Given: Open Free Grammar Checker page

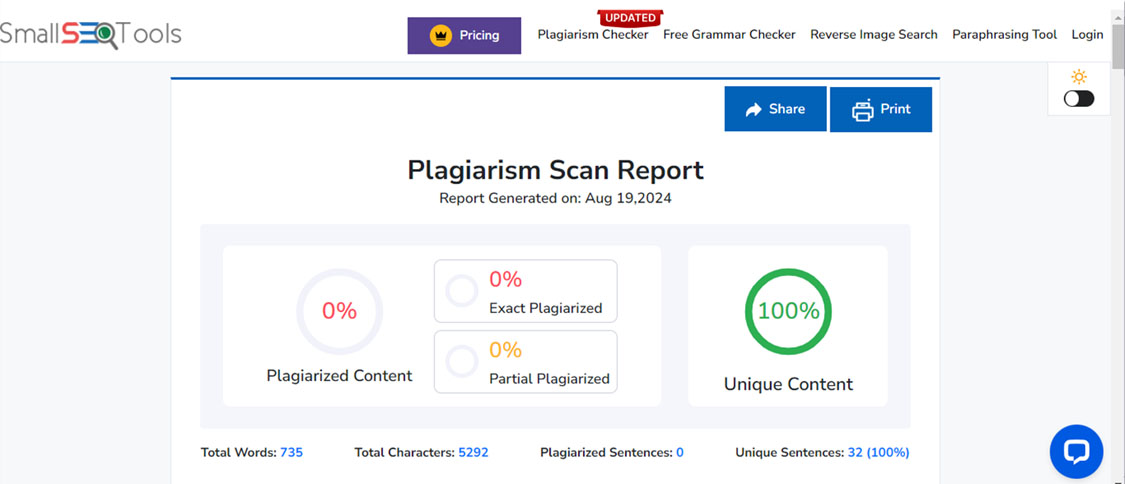Looking at the screenshot, I should click(x=729, y=35).
